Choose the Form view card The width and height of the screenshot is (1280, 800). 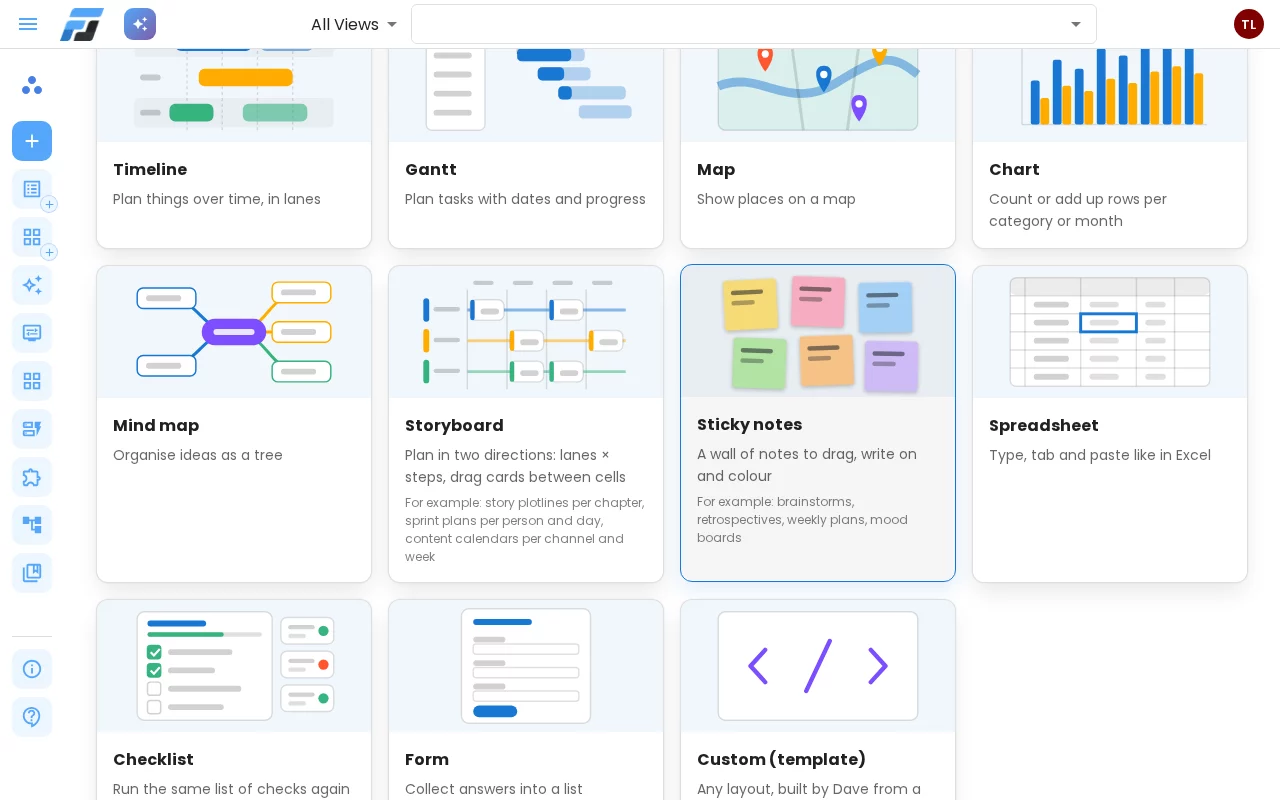[526, 700]
